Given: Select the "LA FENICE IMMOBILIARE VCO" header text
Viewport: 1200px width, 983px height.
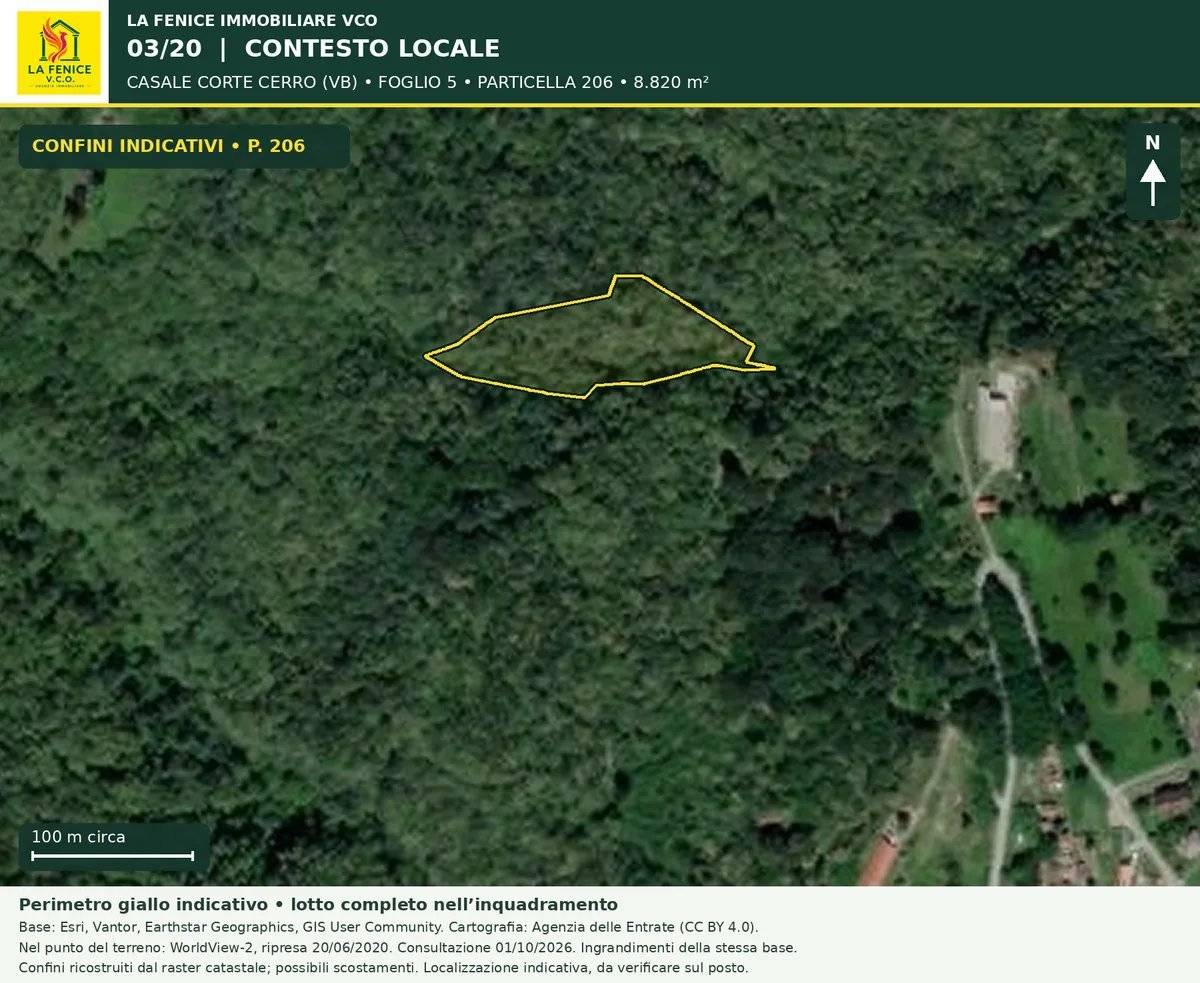Looking at the screenshot, I should coord(252,20).
